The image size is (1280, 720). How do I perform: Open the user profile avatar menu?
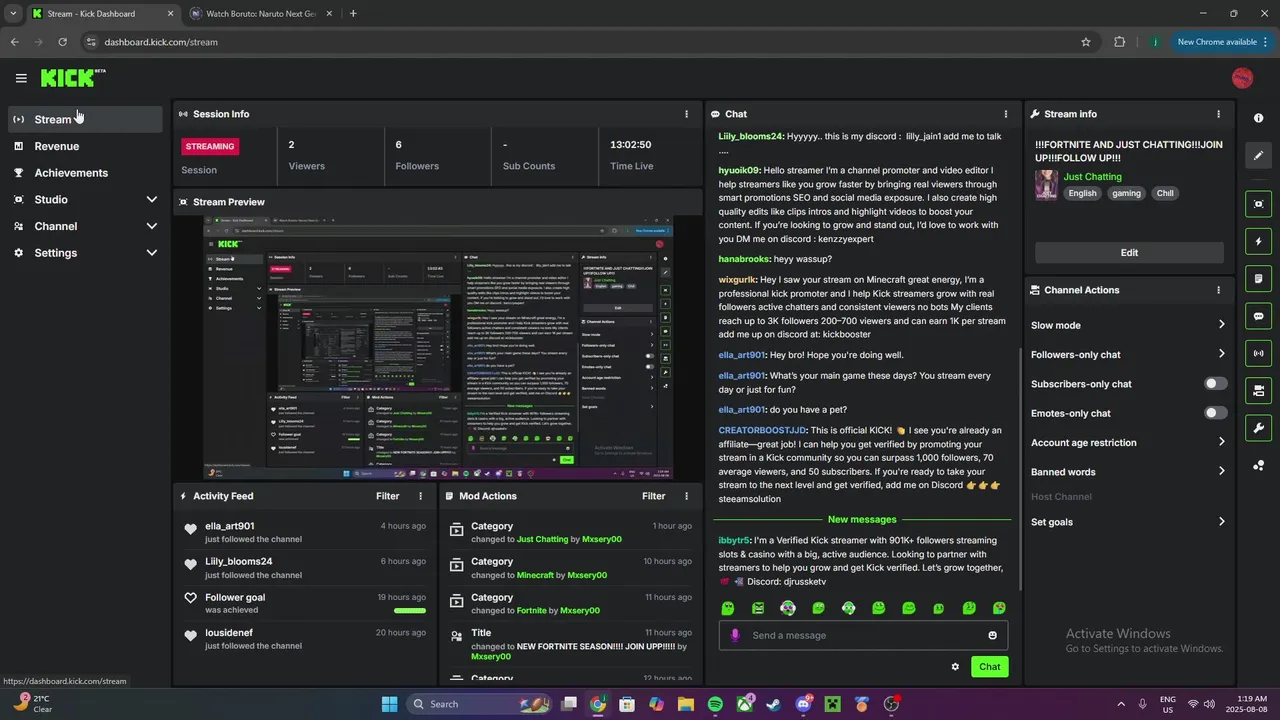1242,78
